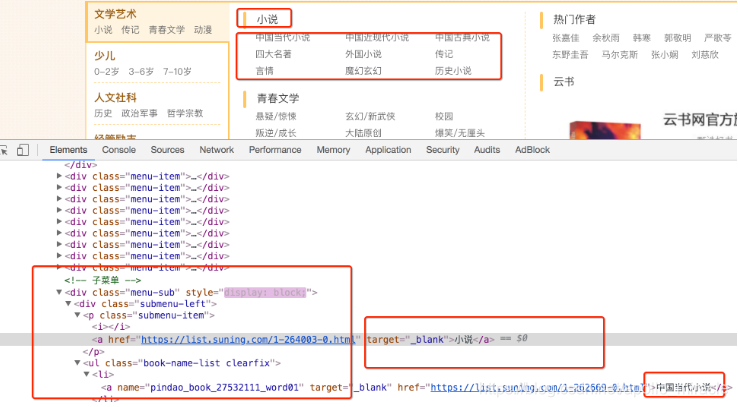738x407 pixels.
Task: Click 政治军事 under 人文社科
Action: click(x=139, y=113)
